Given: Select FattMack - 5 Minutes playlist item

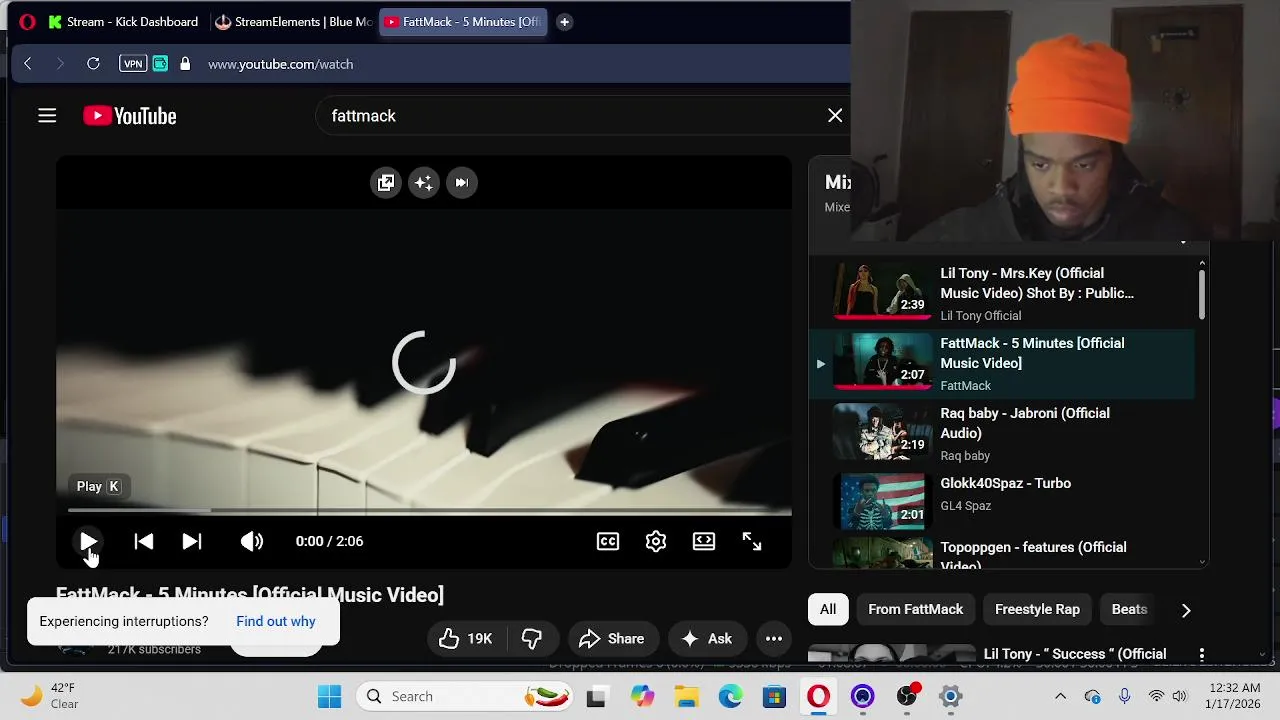Looking at the screenshot, I should tap(1000, 363).
